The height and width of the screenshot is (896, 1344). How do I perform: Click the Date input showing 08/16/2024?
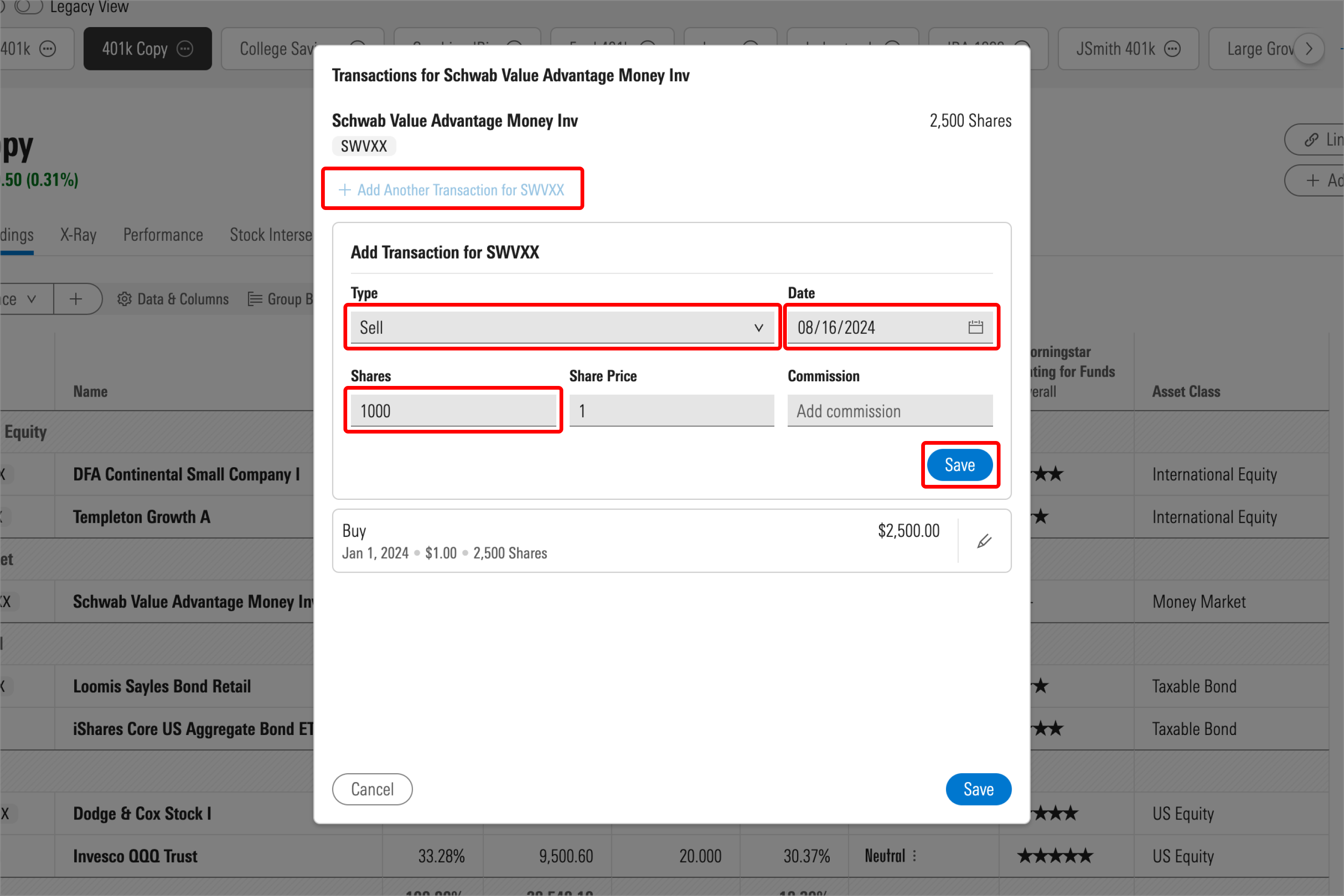[x=890, y=328]
